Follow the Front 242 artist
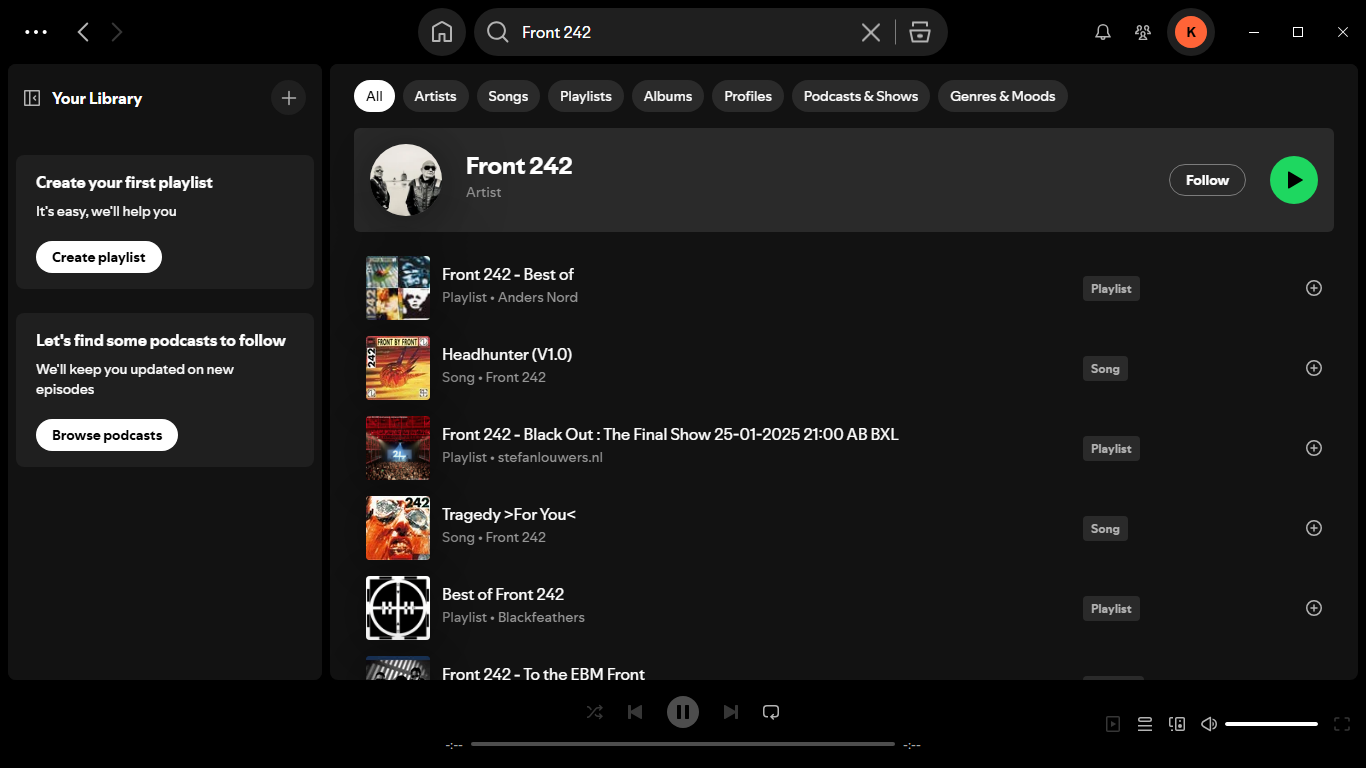This screenshot has height=768, width=1366. pyautogui.click(x=1207, y=180)
